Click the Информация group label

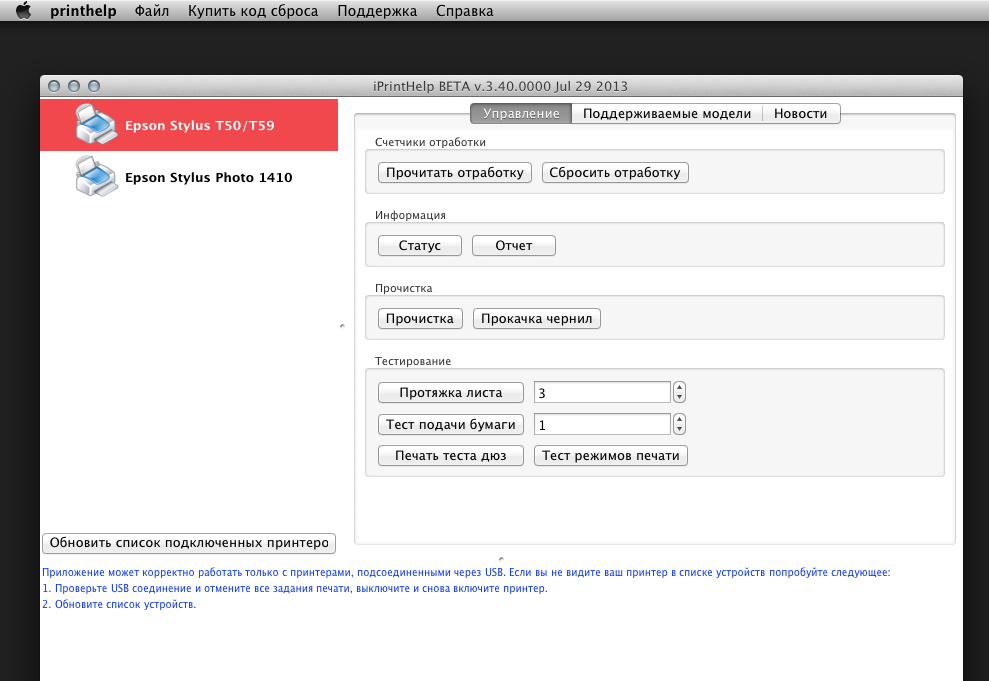[x=410, y=216]
